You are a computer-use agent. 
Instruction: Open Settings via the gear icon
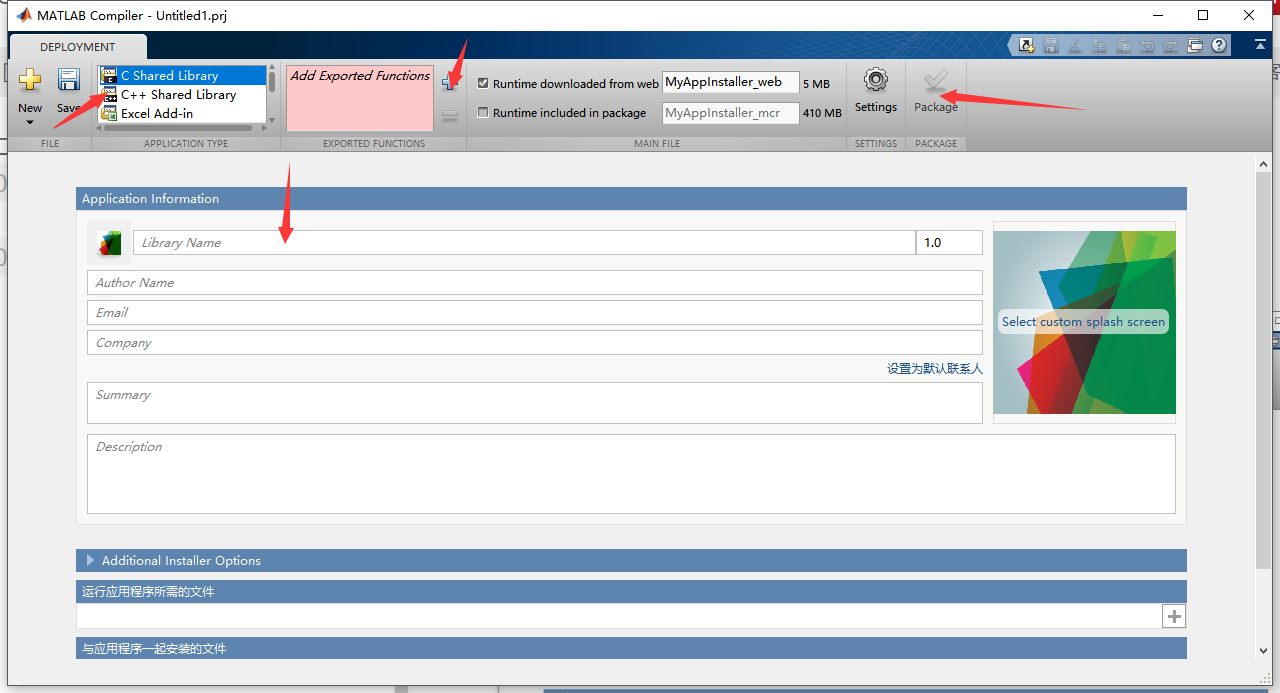[x=876, y=81]
